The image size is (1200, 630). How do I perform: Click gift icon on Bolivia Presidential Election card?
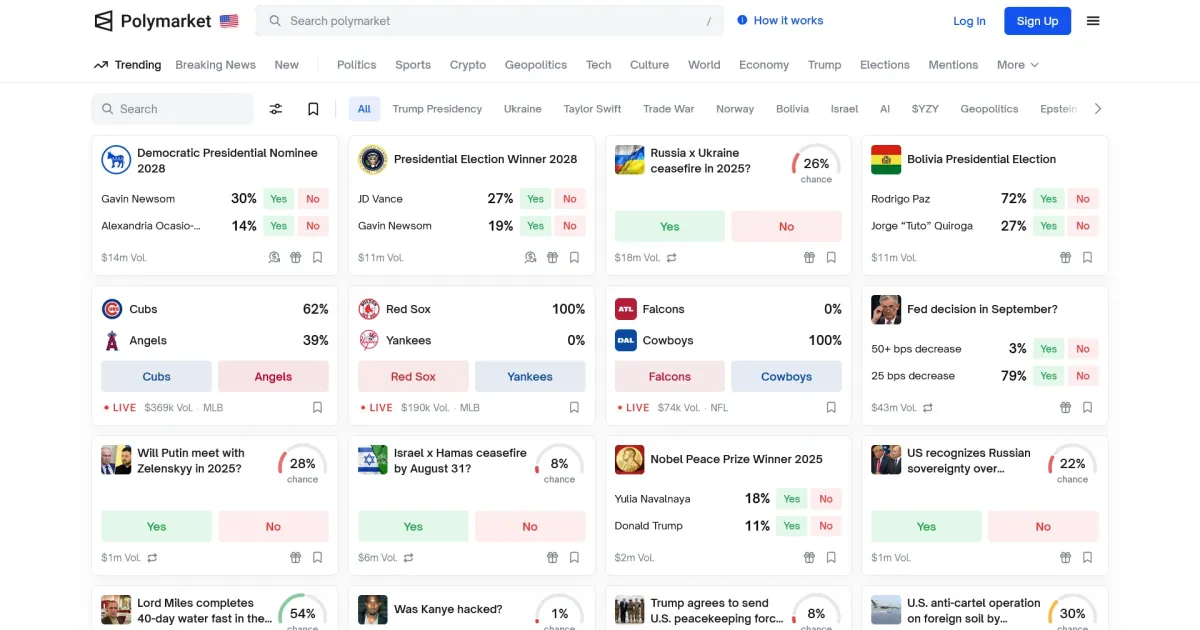click(1066, 257)
